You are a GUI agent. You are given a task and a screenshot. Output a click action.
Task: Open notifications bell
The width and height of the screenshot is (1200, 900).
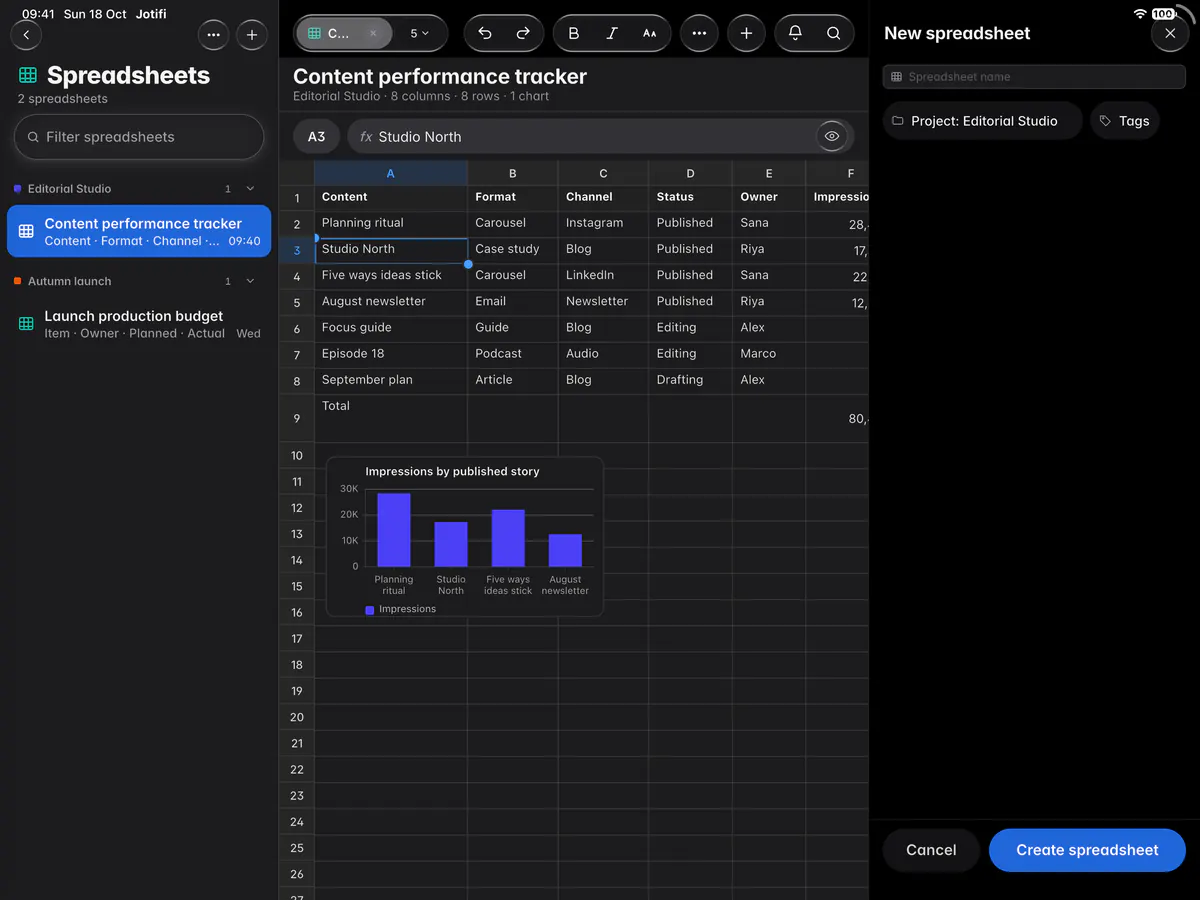(795, 33)
